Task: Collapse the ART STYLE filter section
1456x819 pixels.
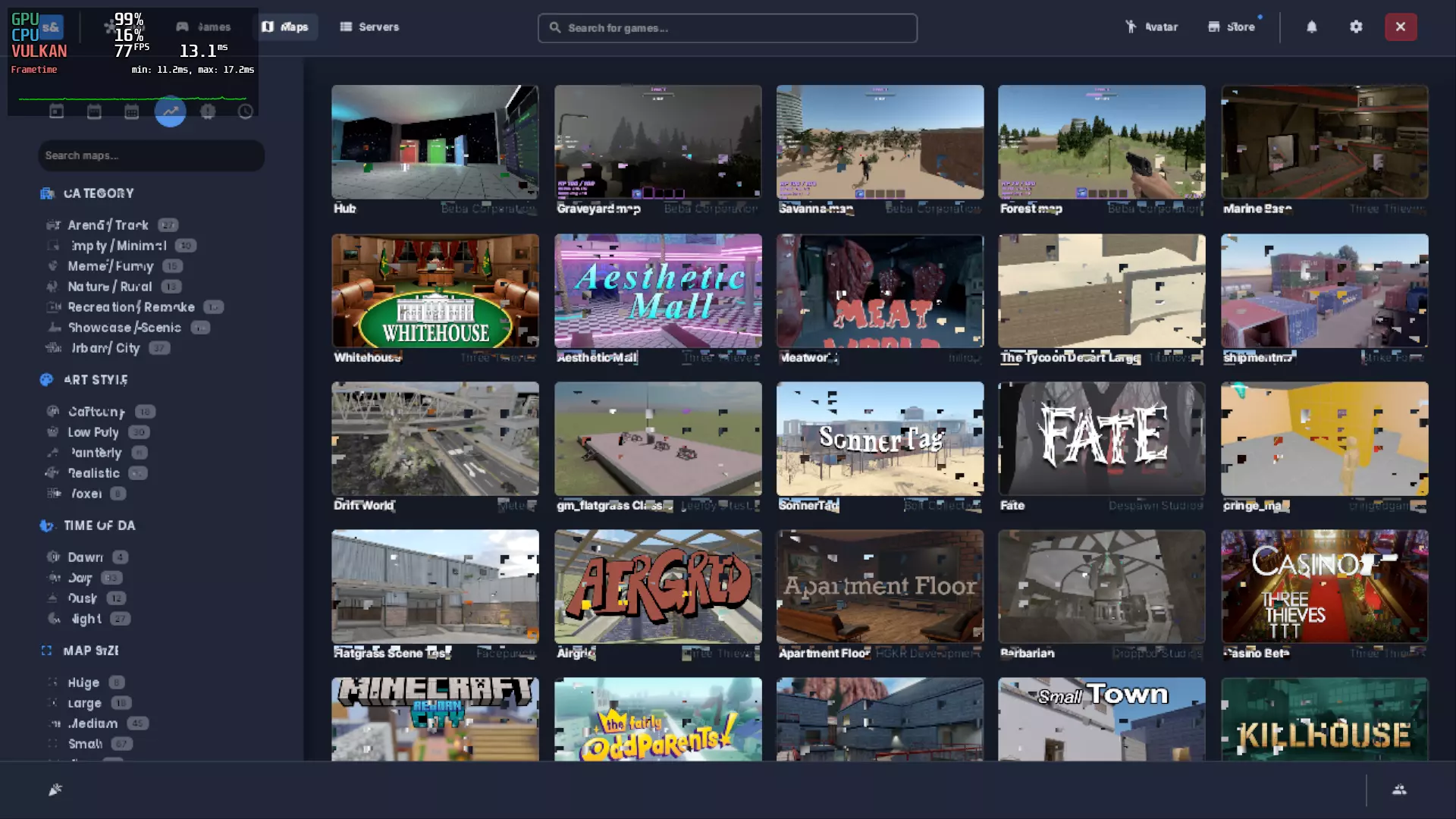Action: pos(96,380)
